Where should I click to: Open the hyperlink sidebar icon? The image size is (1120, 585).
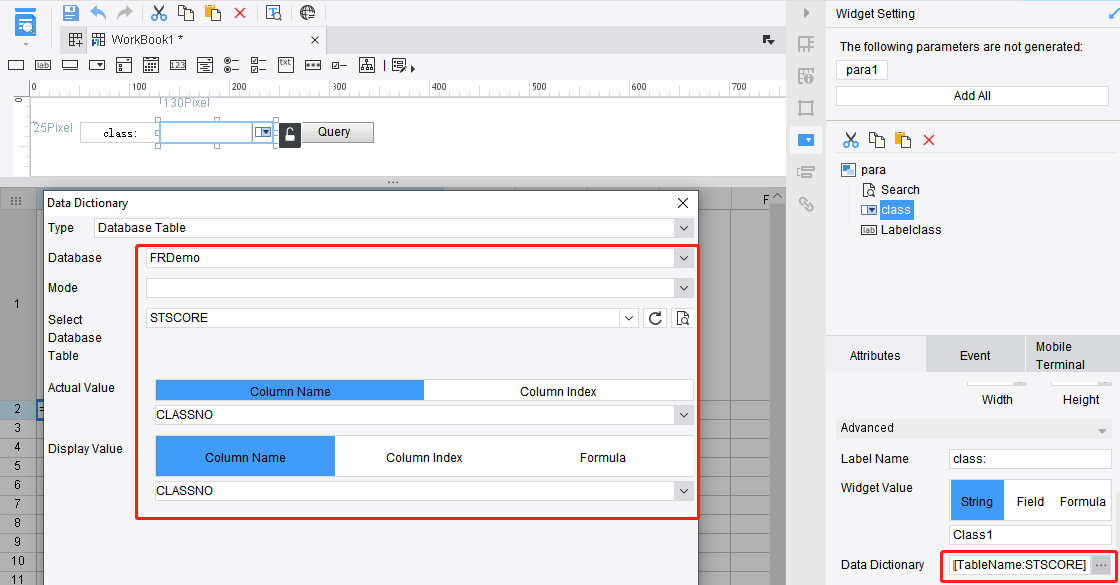[806, 204]
